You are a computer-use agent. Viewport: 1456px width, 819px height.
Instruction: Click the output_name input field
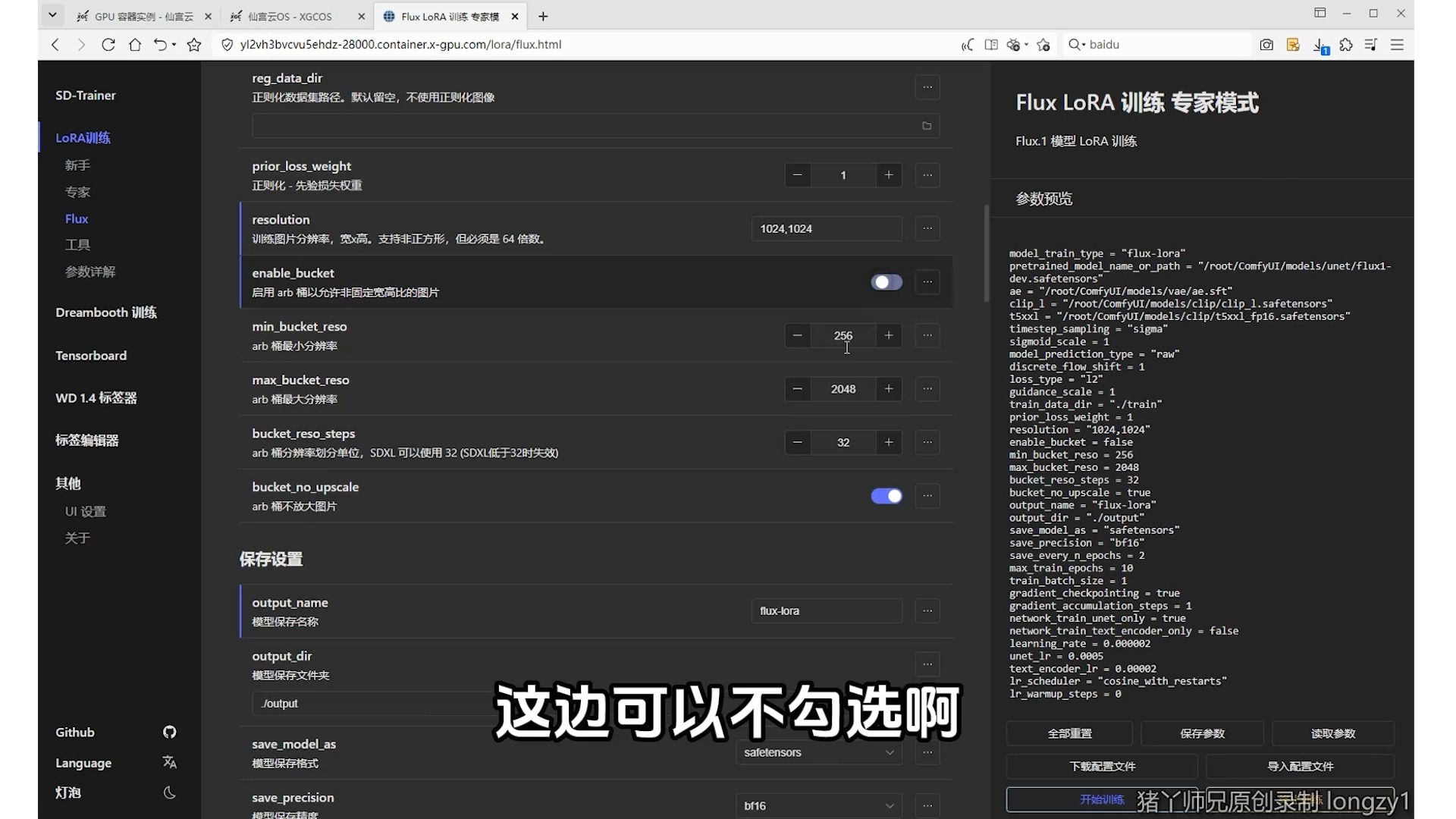click(827, 610)
